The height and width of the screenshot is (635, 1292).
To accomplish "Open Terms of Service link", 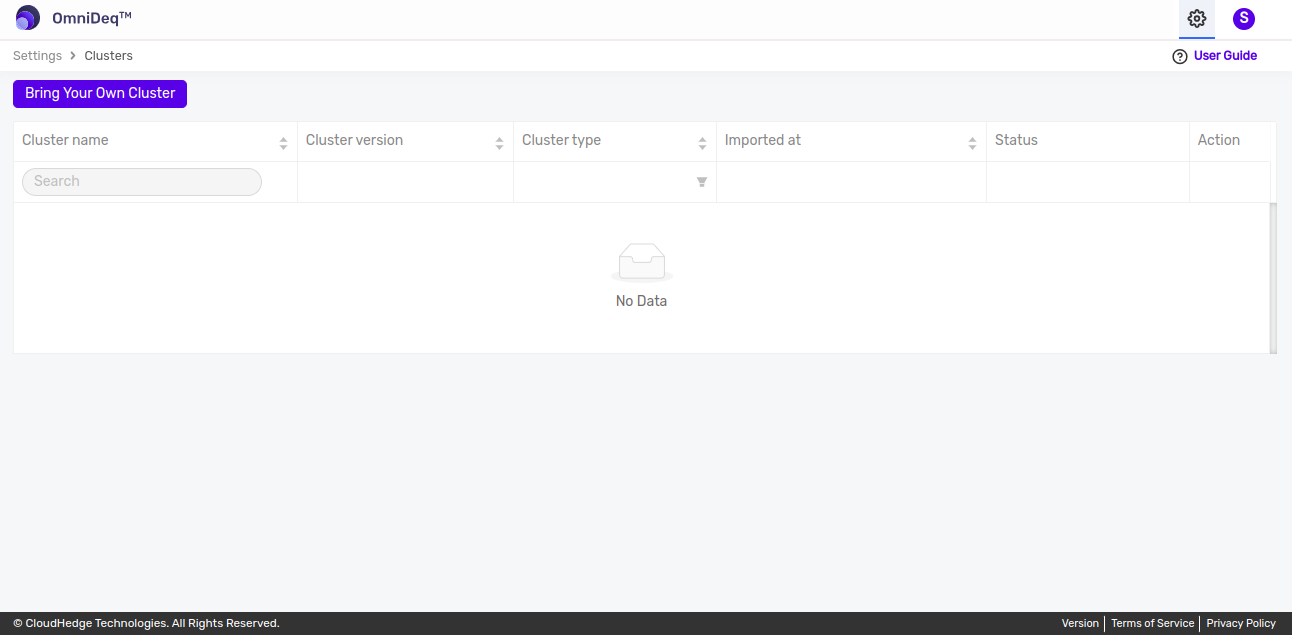I will click(x=1152, y=623).
